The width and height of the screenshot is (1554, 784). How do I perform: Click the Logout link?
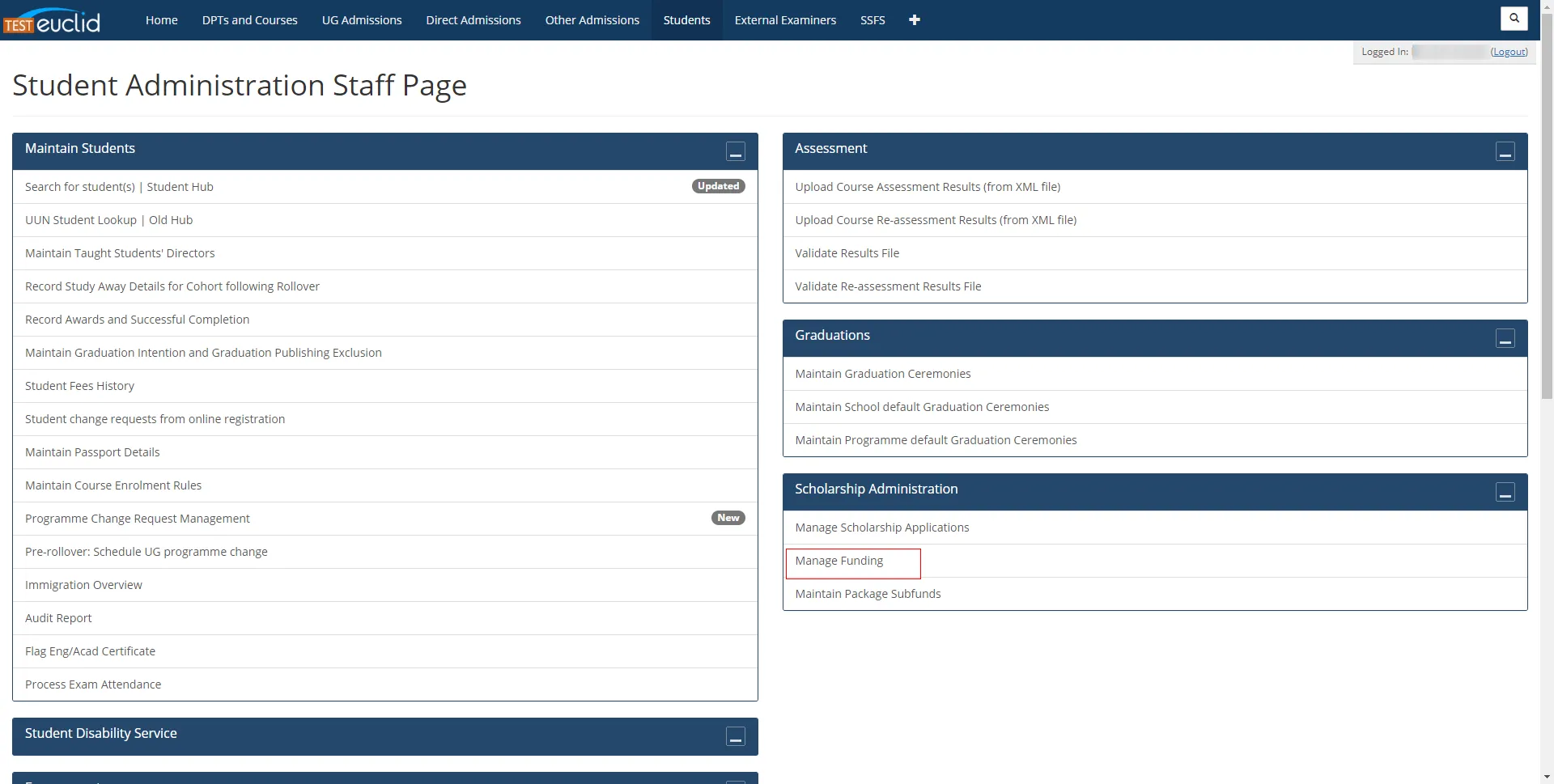(x=1509, y=51)
